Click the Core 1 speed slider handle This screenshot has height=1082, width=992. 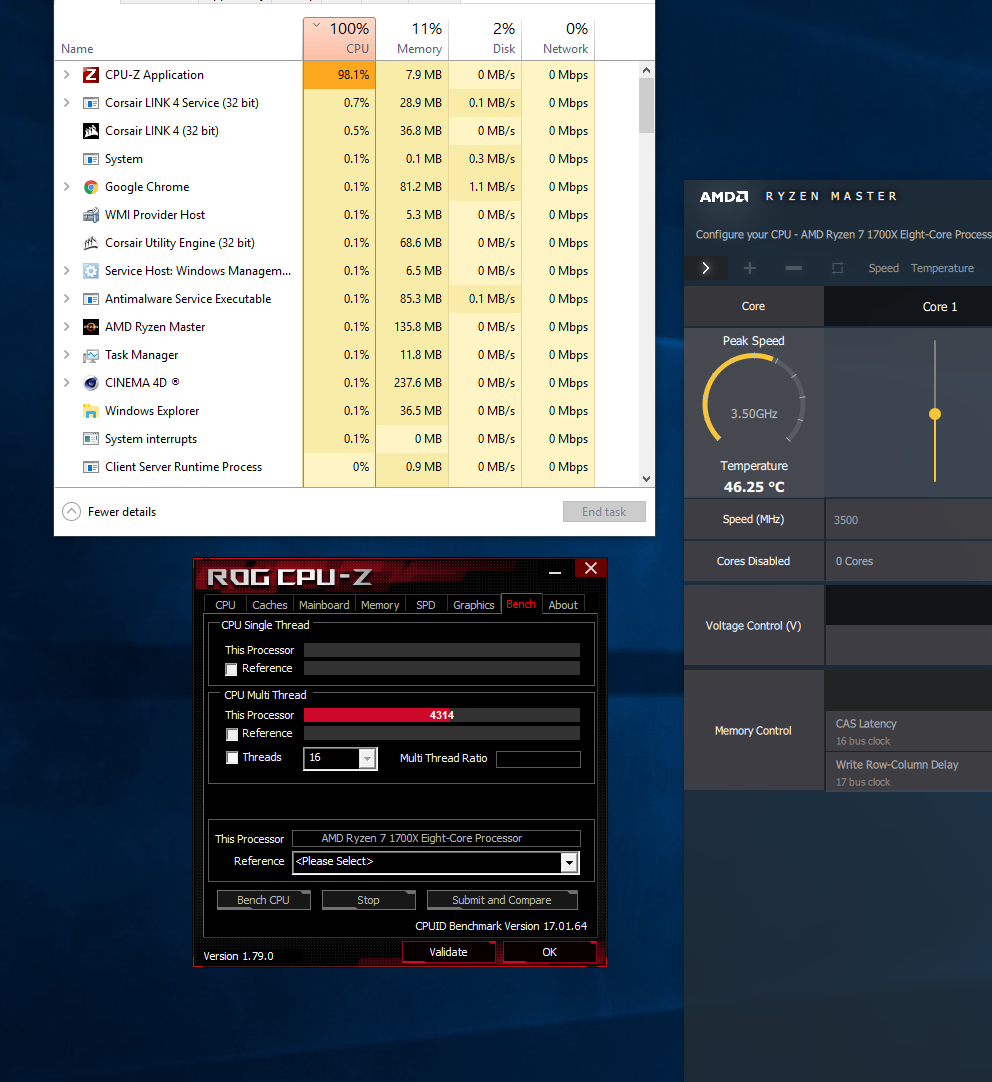[935, 414]
